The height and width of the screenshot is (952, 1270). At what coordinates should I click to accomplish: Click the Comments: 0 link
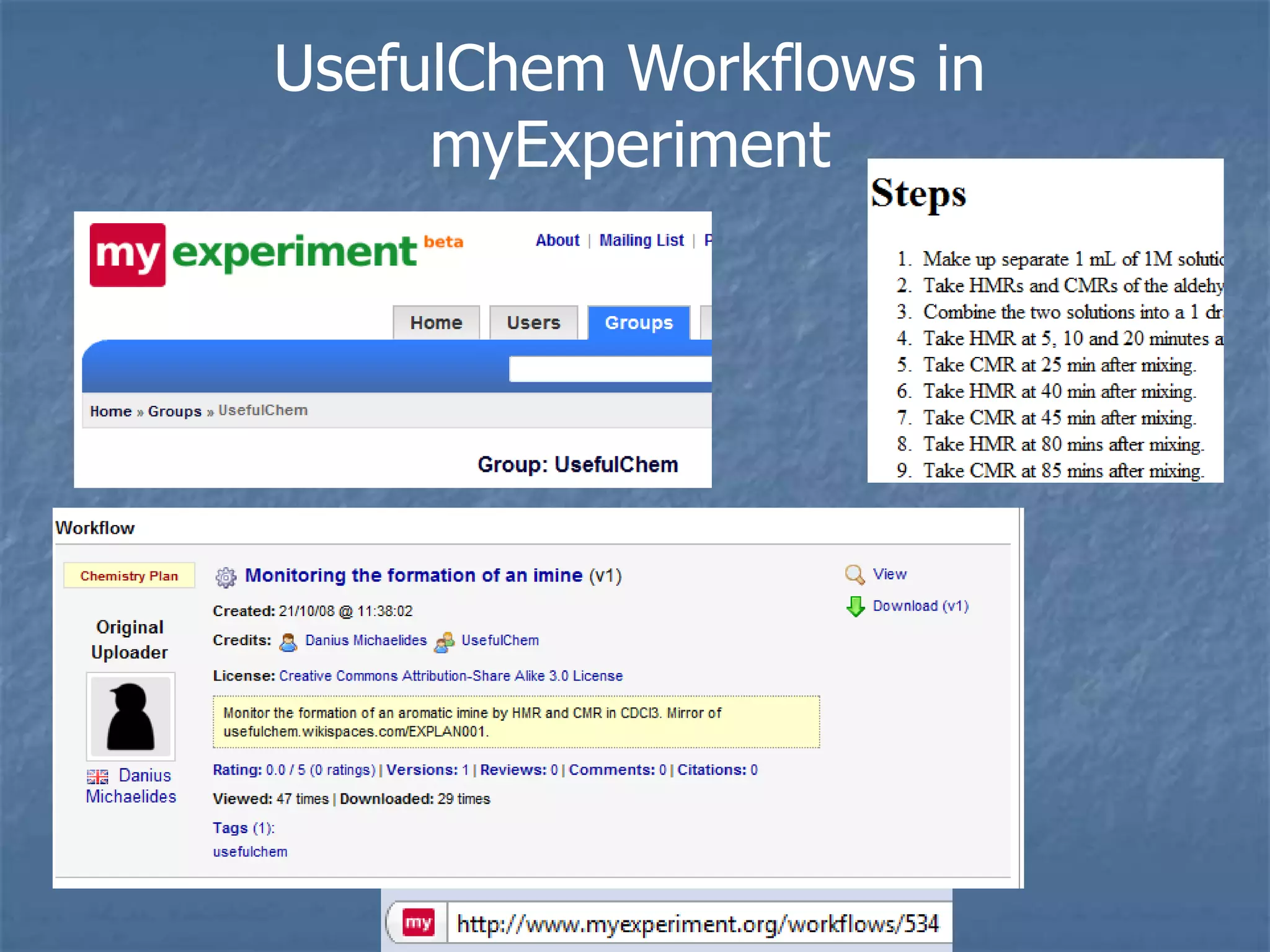coord(618,770)
